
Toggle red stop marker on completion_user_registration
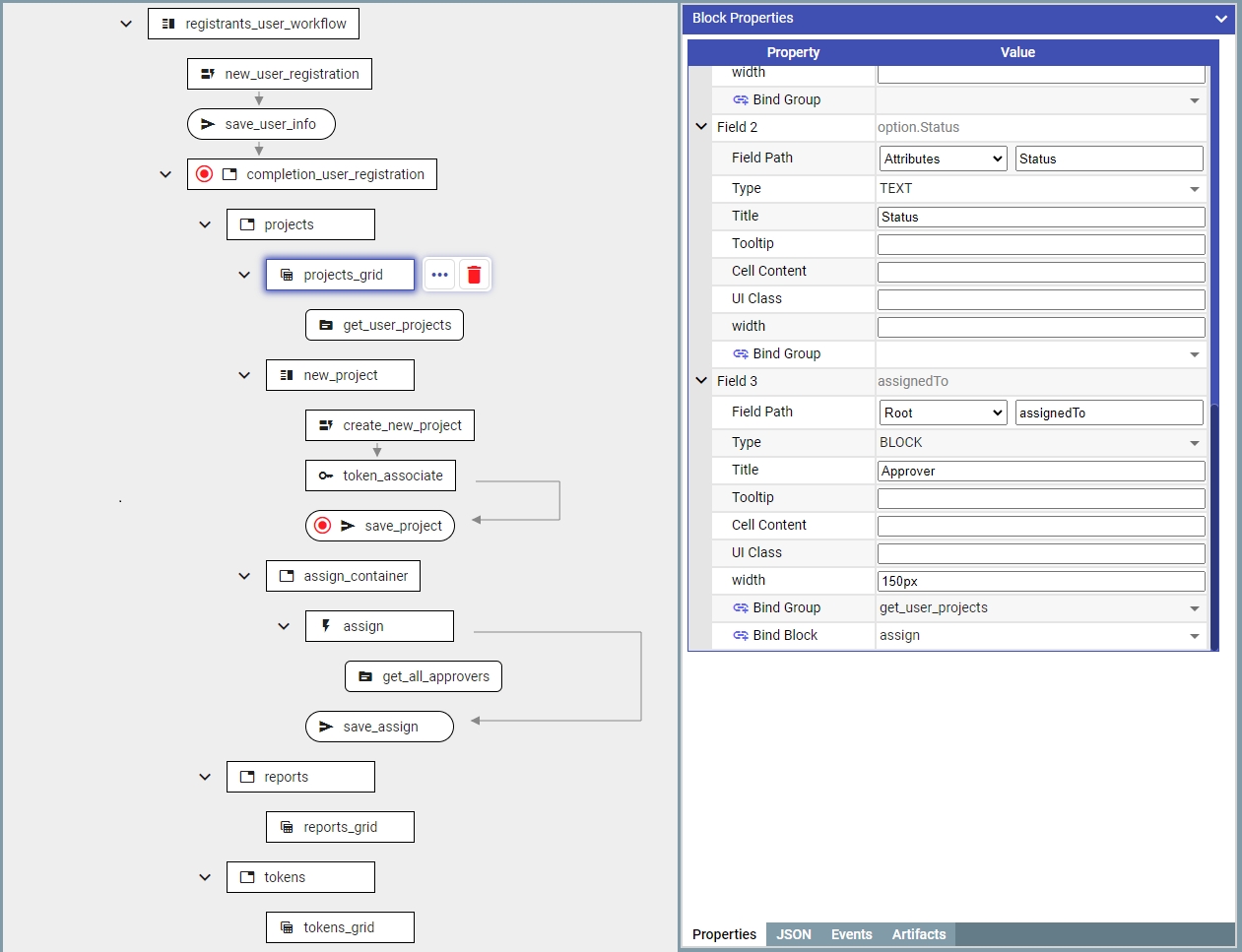pyautogui.click(x=205, y=174)
